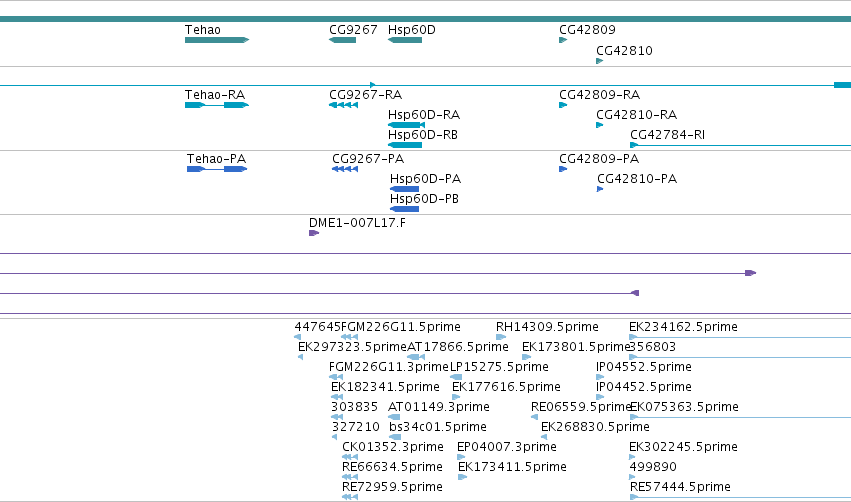Select the CG42810-PA protein
The image size is (851, 502).
coord(600,189)
